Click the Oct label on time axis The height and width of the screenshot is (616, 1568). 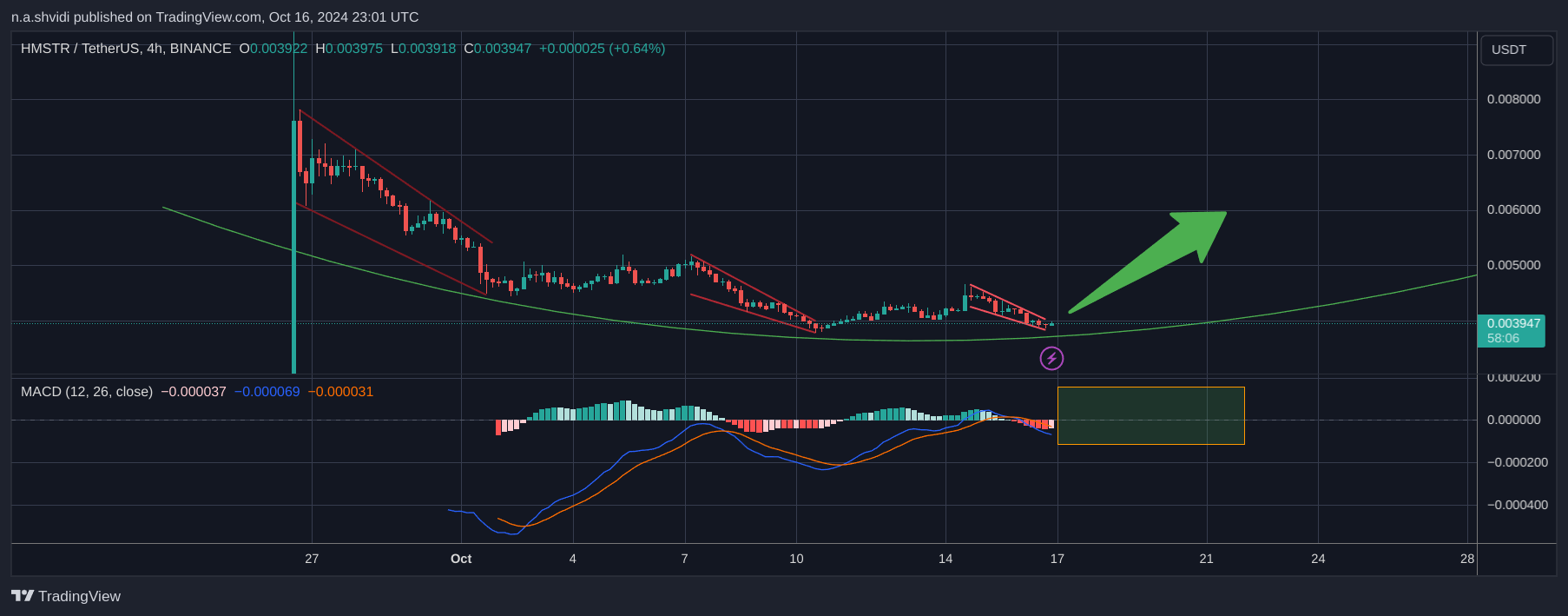click(461, 559)
